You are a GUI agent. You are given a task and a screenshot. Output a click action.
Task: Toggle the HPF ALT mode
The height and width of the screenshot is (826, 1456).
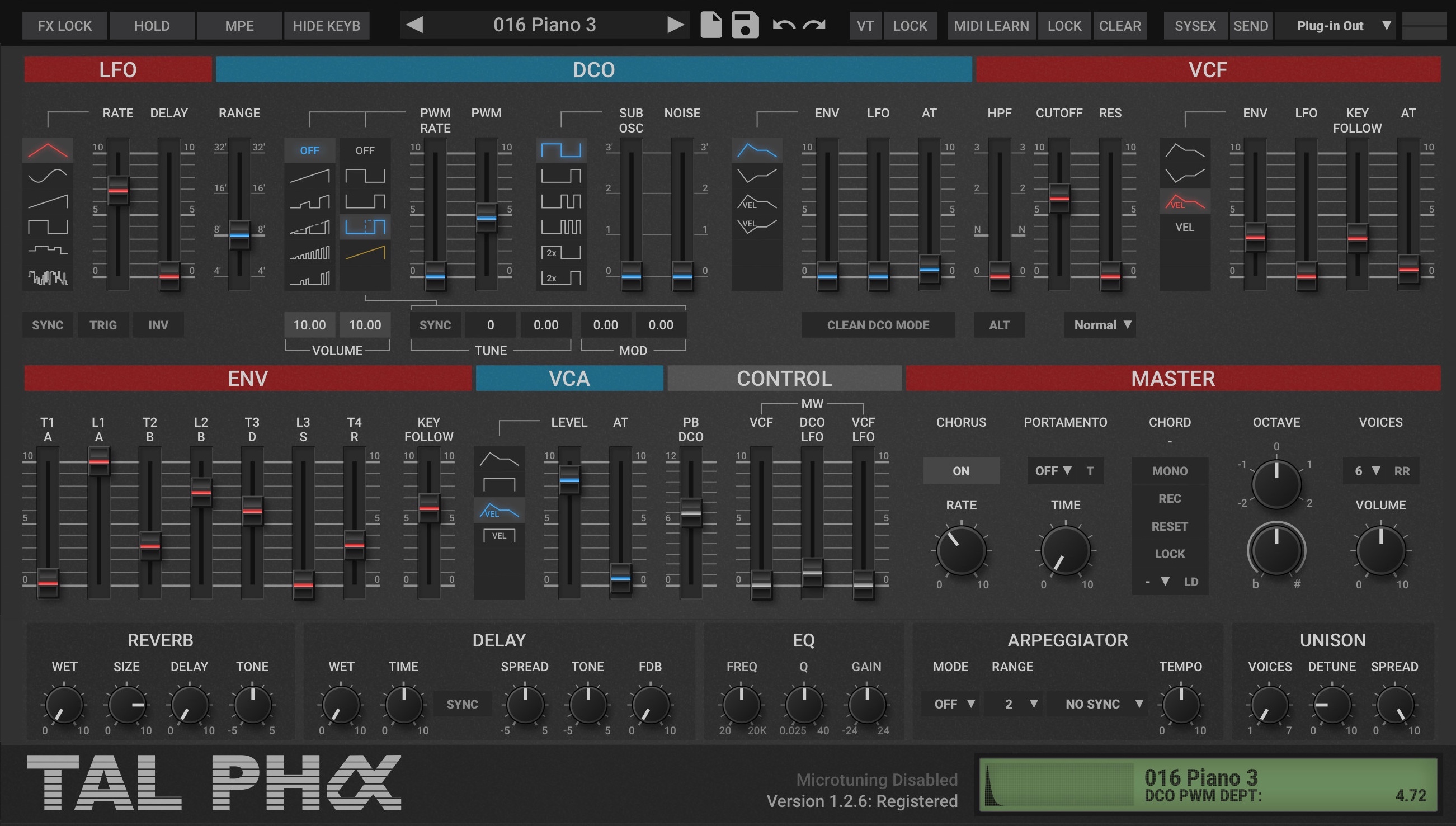click(998, 325)
